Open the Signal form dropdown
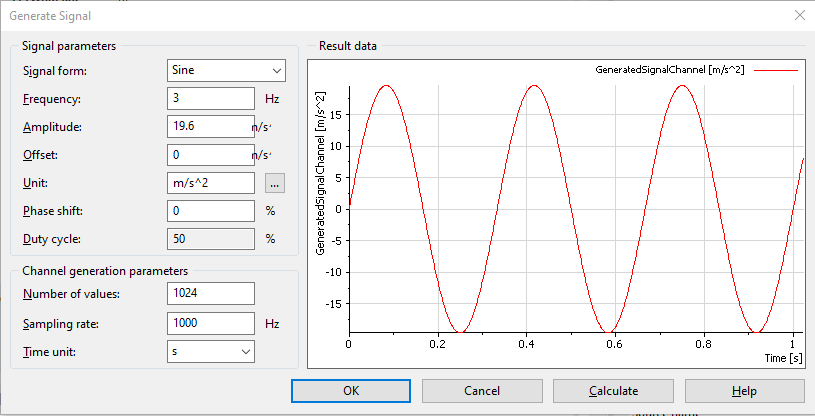 [226, 71]
